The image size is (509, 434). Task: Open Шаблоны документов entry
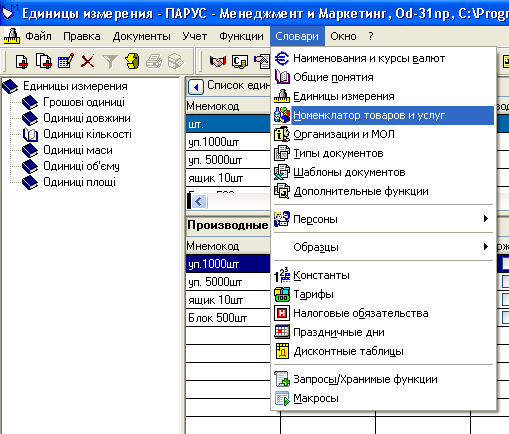[383, 172]
